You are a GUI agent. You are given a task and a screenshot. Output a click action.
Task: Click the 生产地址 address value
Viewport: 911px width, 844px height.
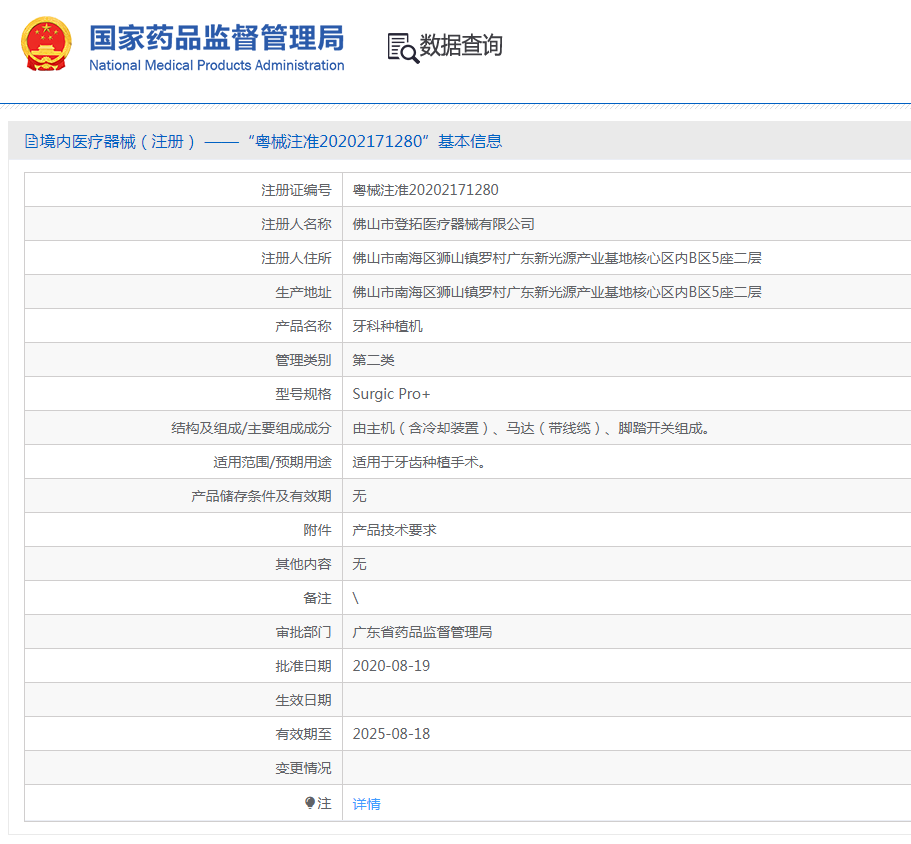coord(557,292)
